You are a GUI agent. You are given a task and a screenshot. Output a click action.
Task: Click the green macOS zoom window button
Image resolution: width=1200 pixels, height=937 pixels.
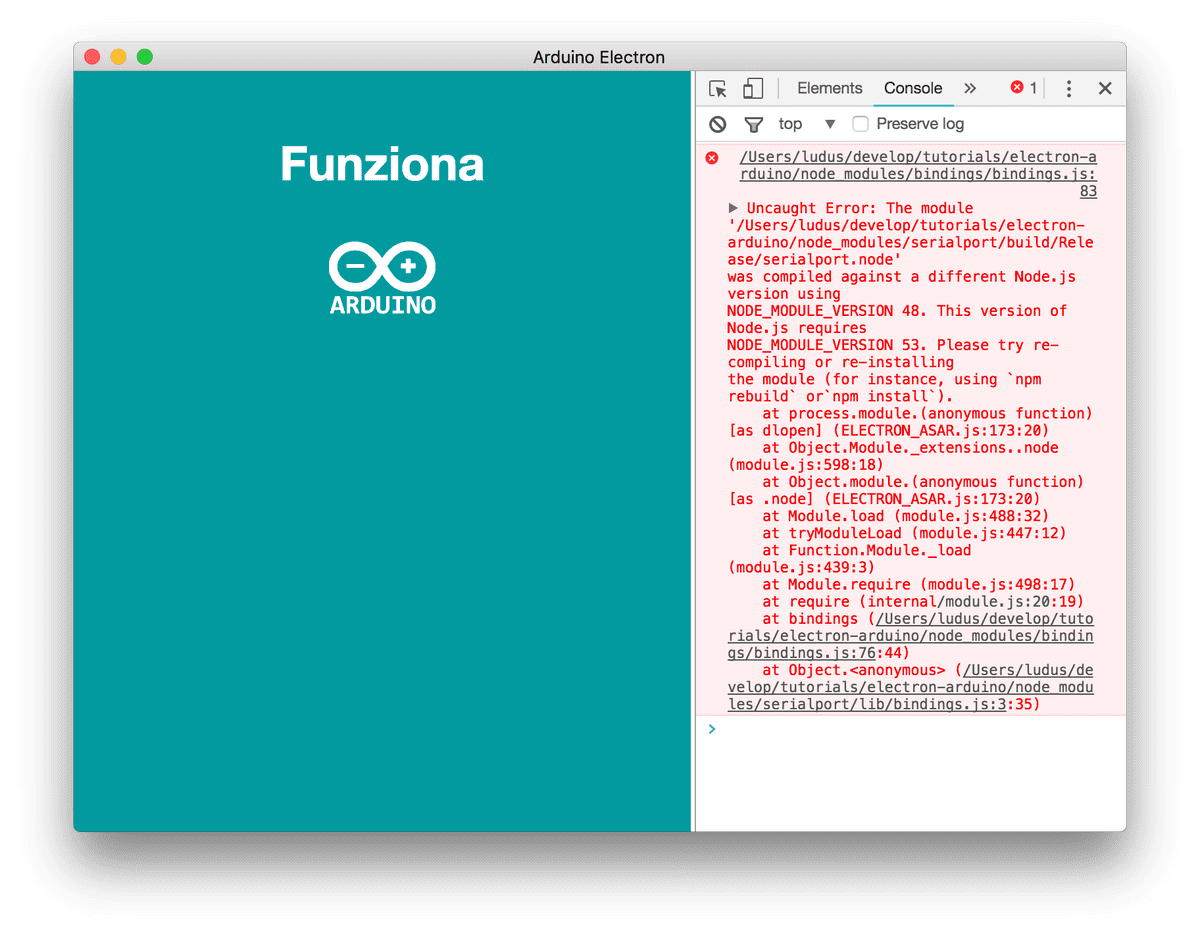click(145, 57)
